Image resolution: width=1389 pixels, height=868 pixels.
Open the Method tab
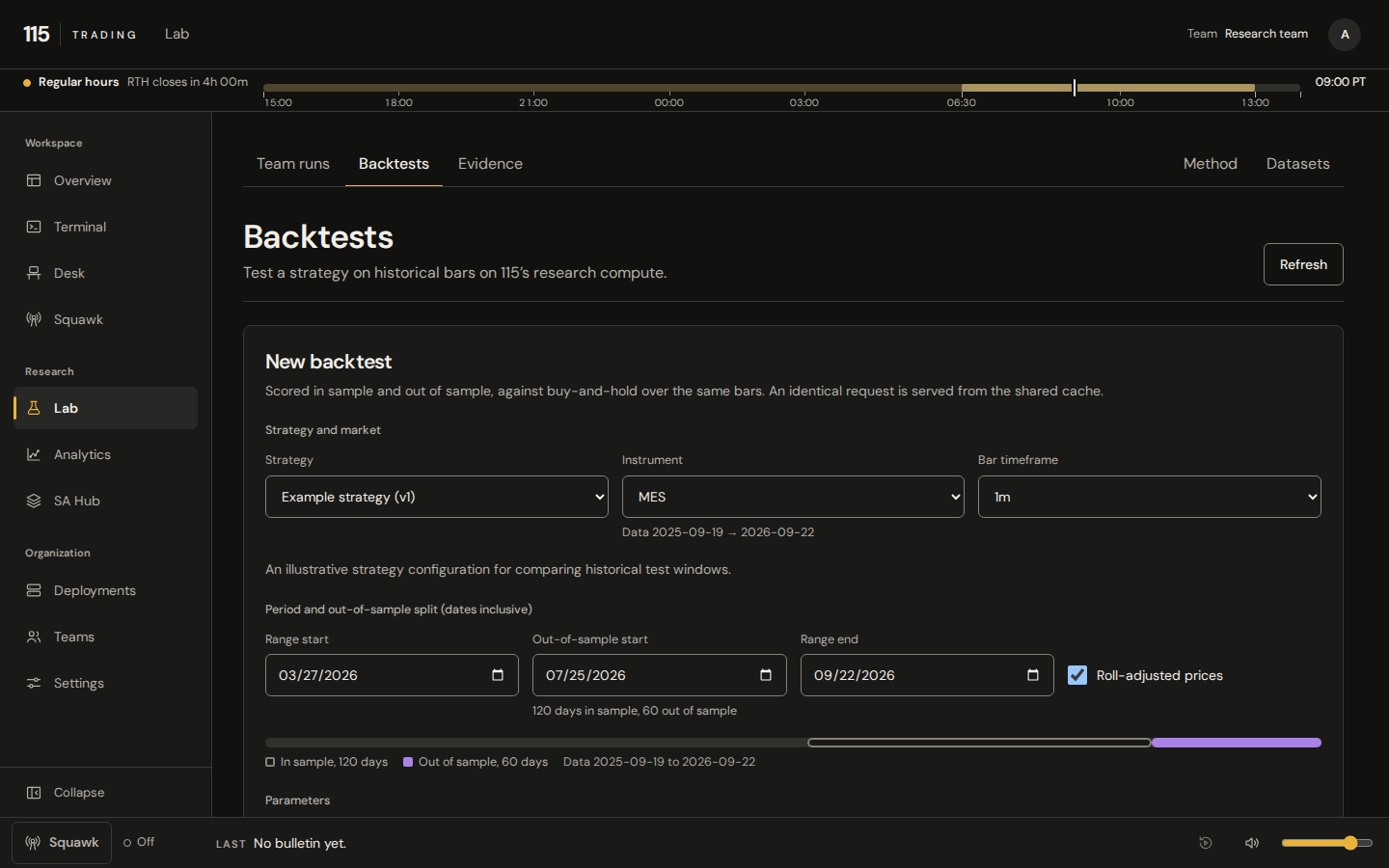coord(1211,164)
